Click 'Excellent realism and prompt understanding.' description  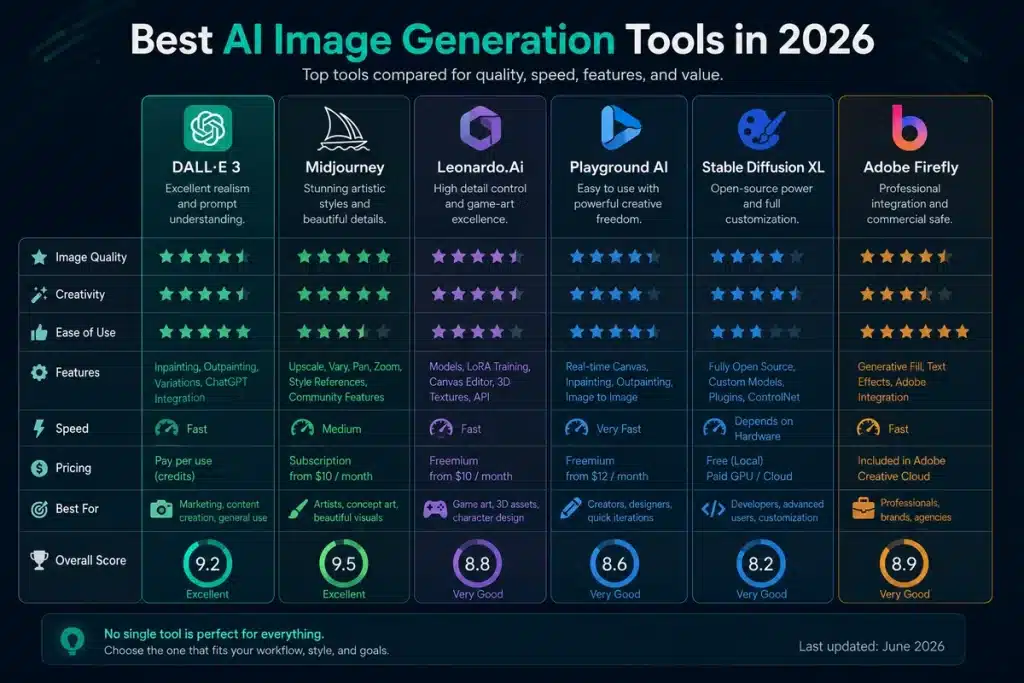point(206,204)
